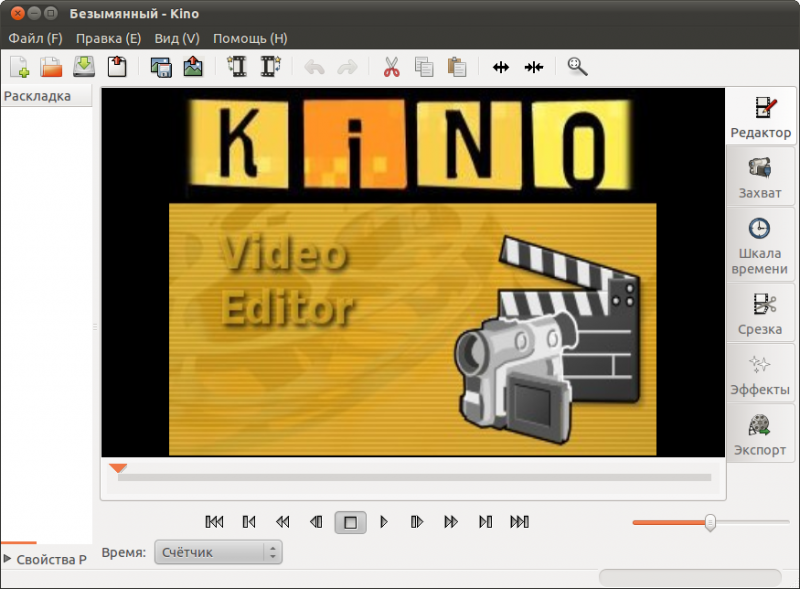This screenshot has width=800, height=589.
Task: Open the Файл (F) menu
Action: coord(35,38)
